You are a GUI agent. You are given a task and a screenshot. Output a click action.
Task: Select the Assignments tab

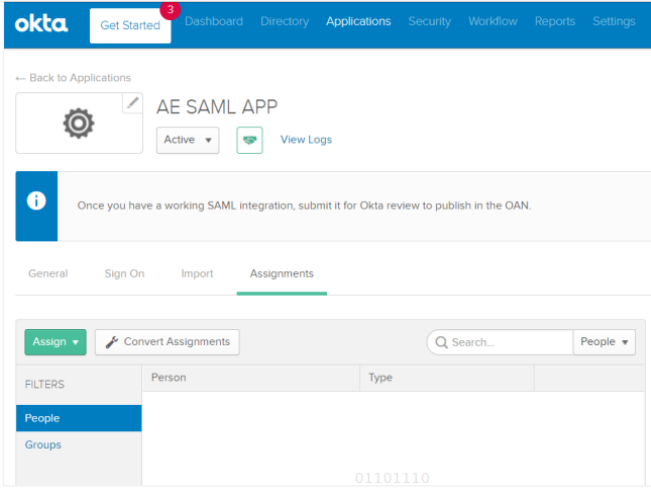point(282,274)
